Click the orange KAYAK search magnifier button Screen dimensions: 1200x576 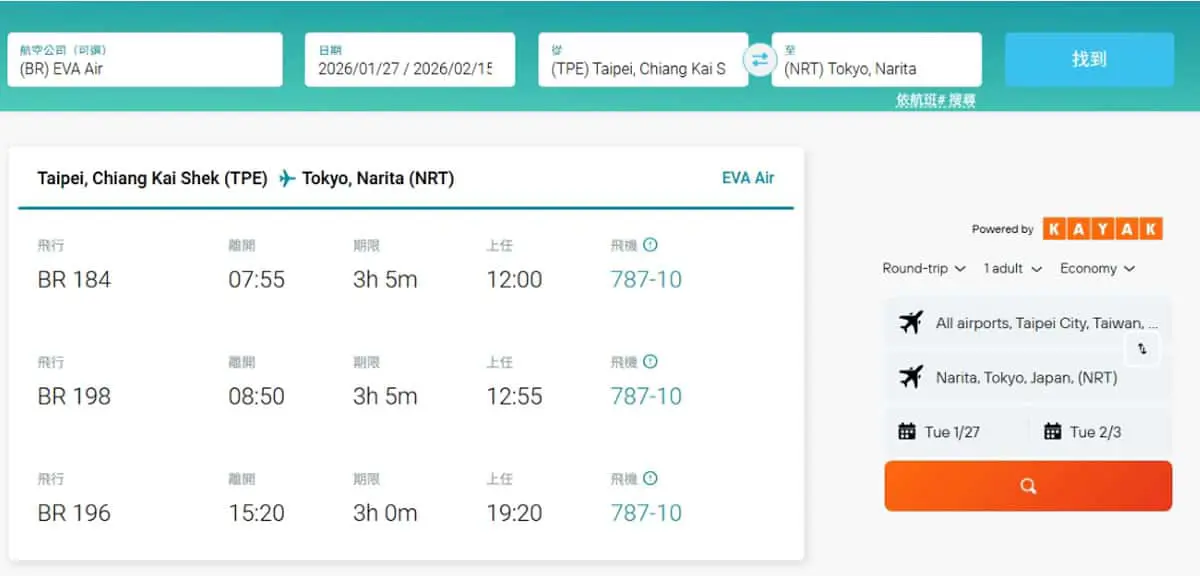coord(1028,486)
